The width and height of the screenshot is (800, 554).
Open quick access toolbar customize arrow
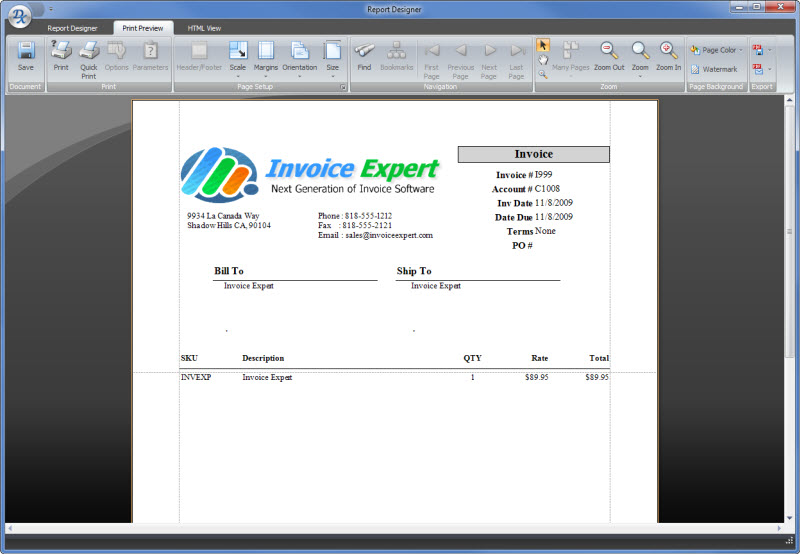[x=51, y=9]
